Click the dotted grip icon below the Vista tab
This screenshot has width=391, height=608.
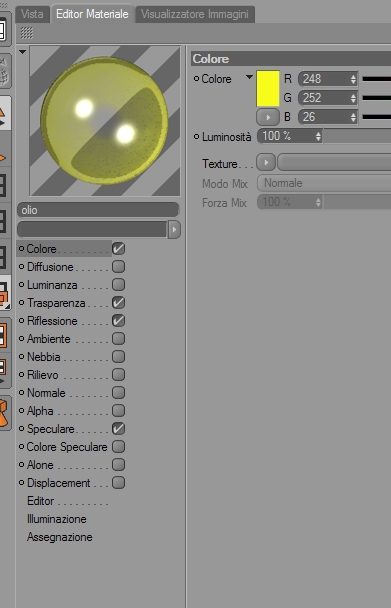[27, 33]
